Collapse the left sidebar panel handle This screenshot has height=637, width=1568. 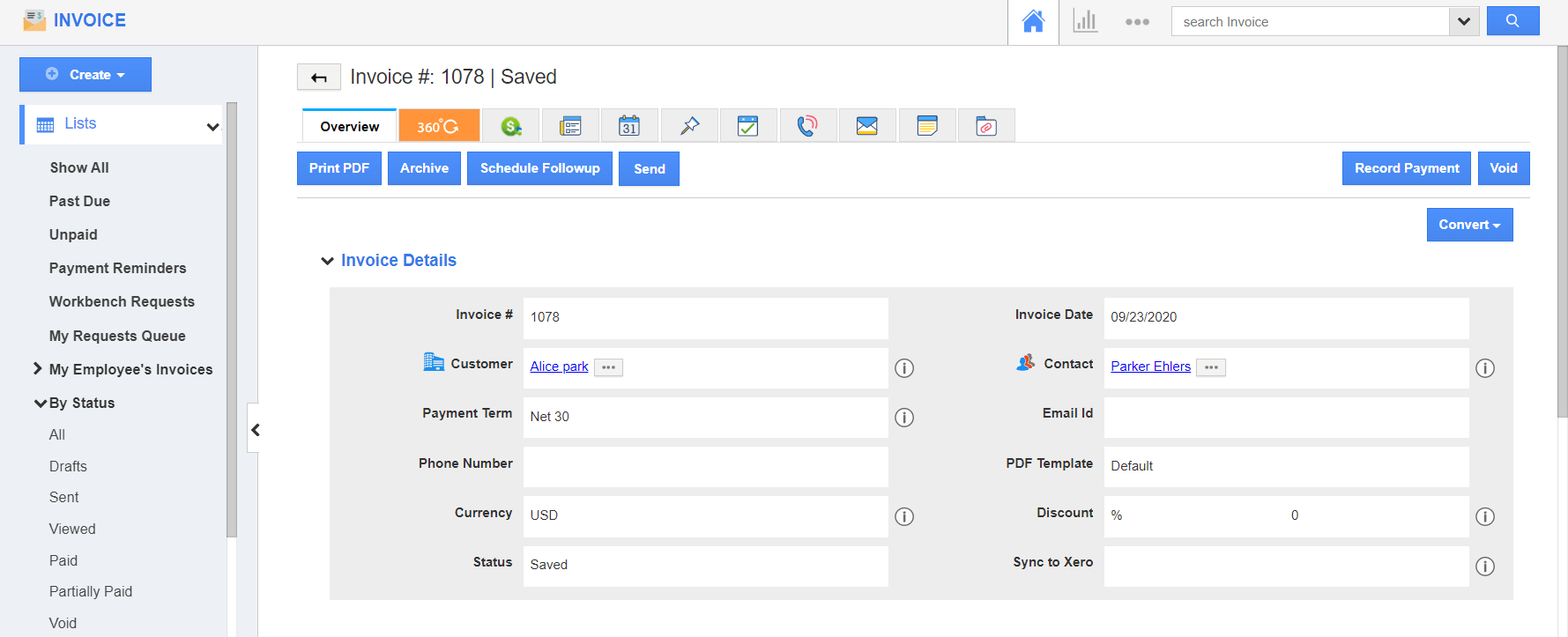255,430
